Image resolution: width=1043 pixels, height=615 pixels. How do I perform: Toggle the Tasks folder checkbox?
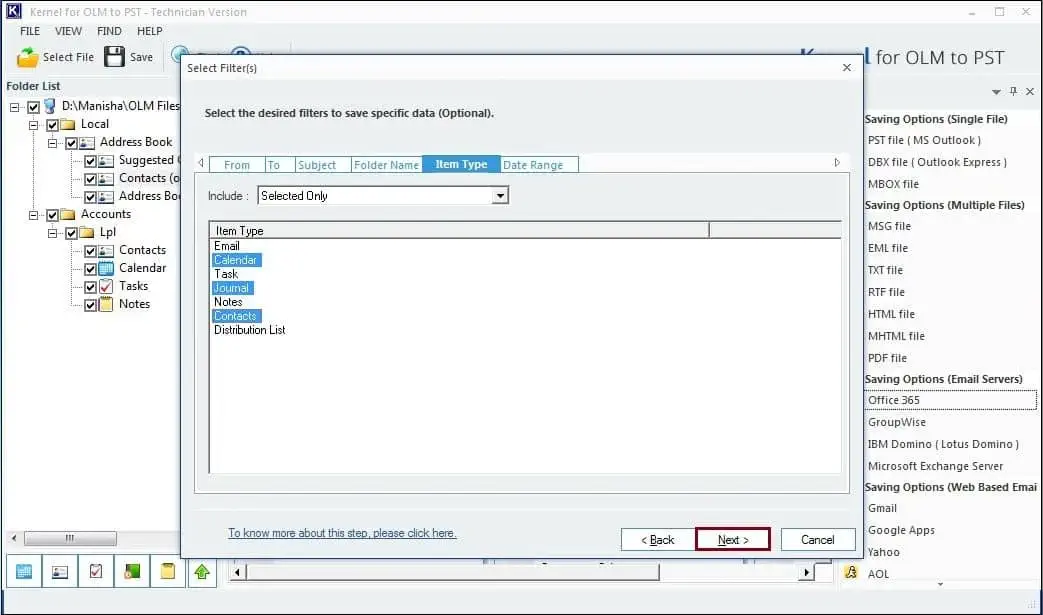(90, 287)
